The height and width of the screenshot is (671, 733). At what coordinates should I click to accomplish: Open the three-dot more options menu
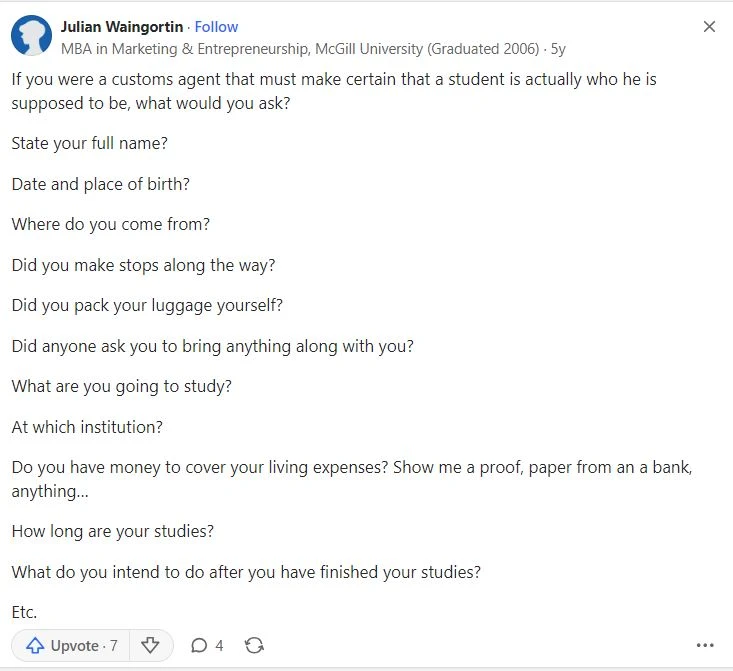pyautogui.click(x=705, y=646)
